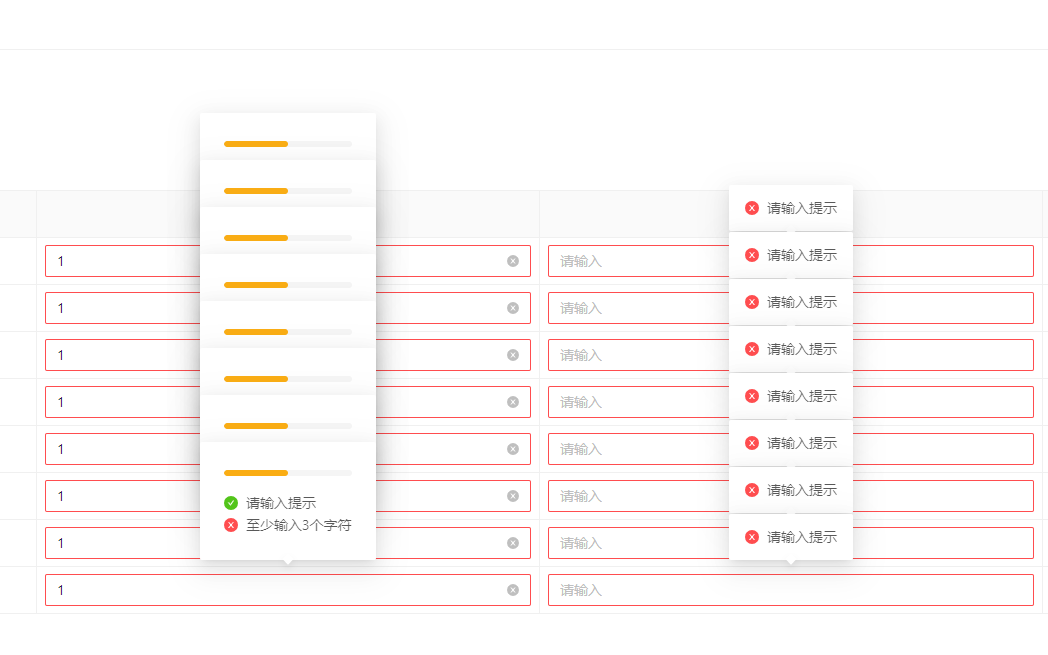Click the 请输入提示 text in the bottom error tooltip
The width and height of the screenshot is (1048, 655).
pyautogui.click(x=802, y=537)
